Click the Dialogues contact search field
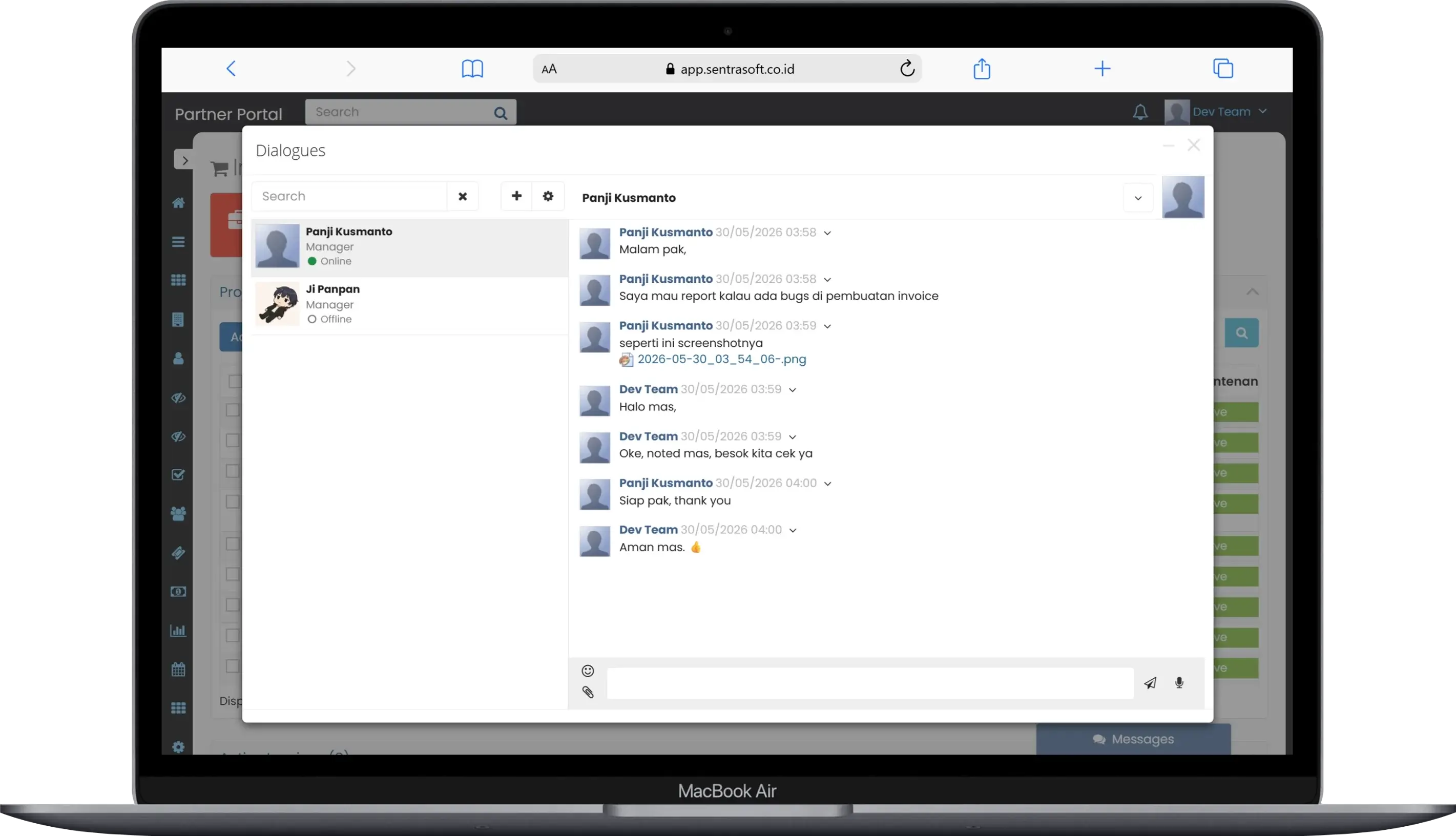 point(349,196)
